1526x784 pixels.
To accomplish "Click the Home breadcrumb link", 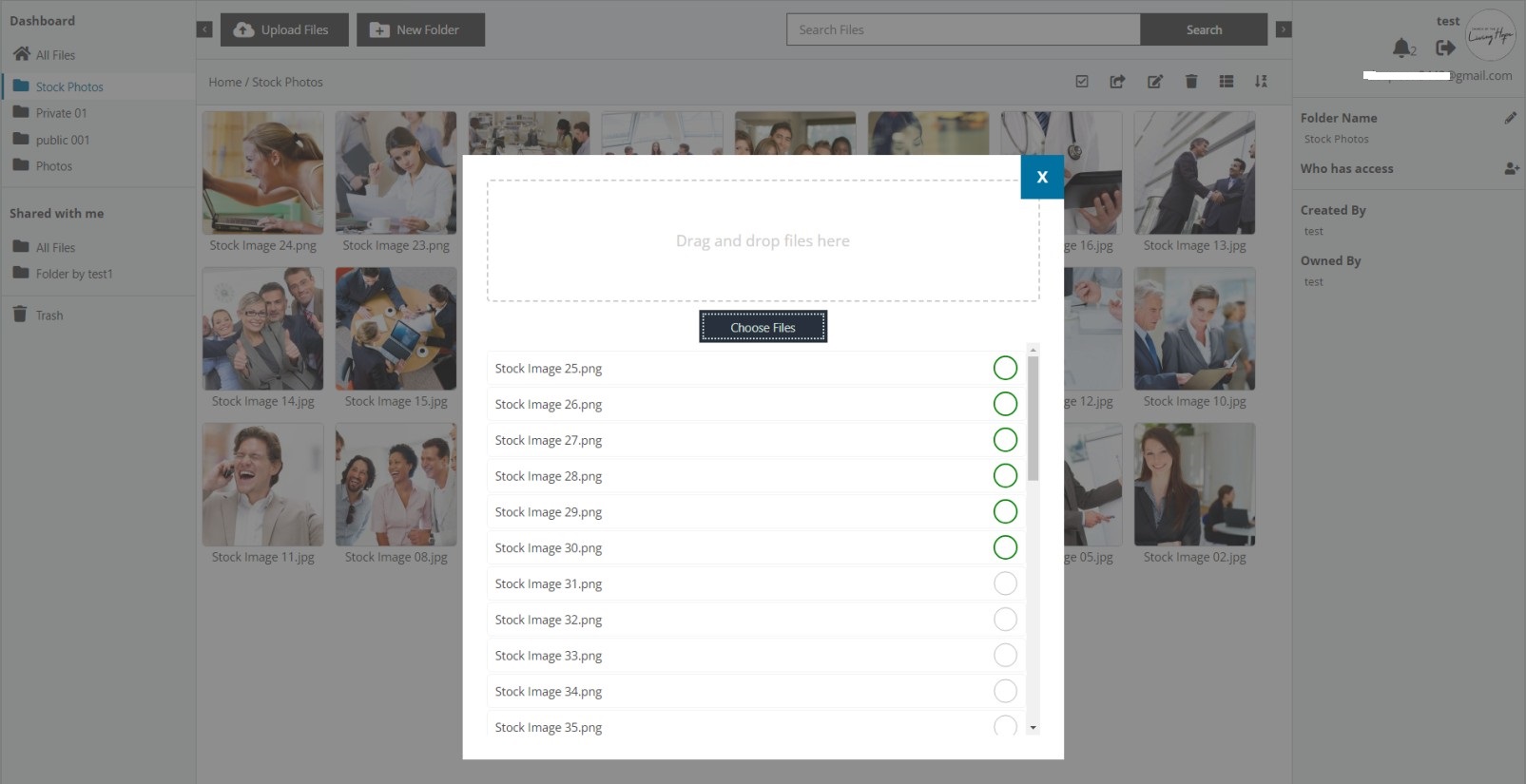I will [225, 82].
